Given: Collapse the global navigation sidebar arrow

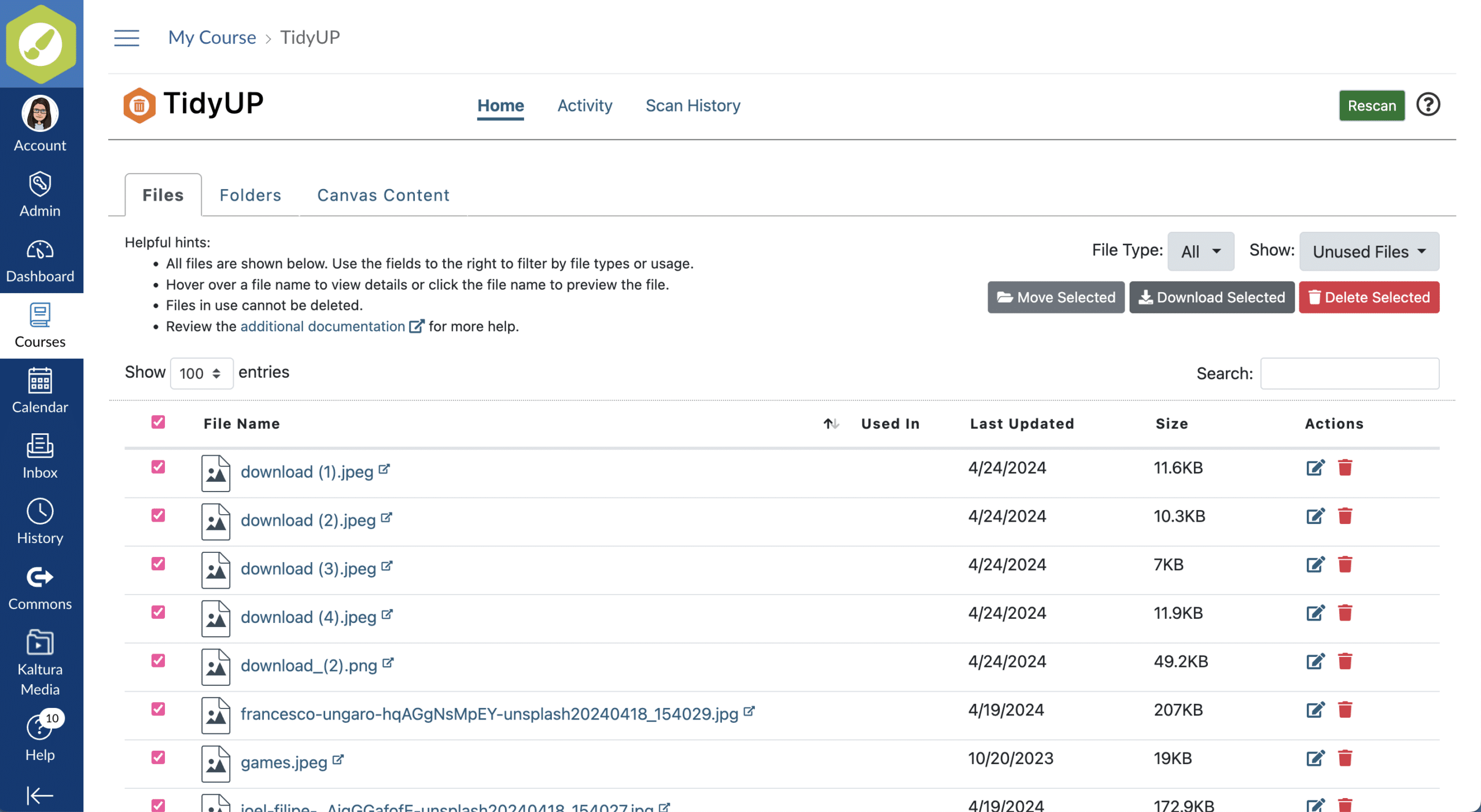Looking at the screenshot, I should point(40,795).
